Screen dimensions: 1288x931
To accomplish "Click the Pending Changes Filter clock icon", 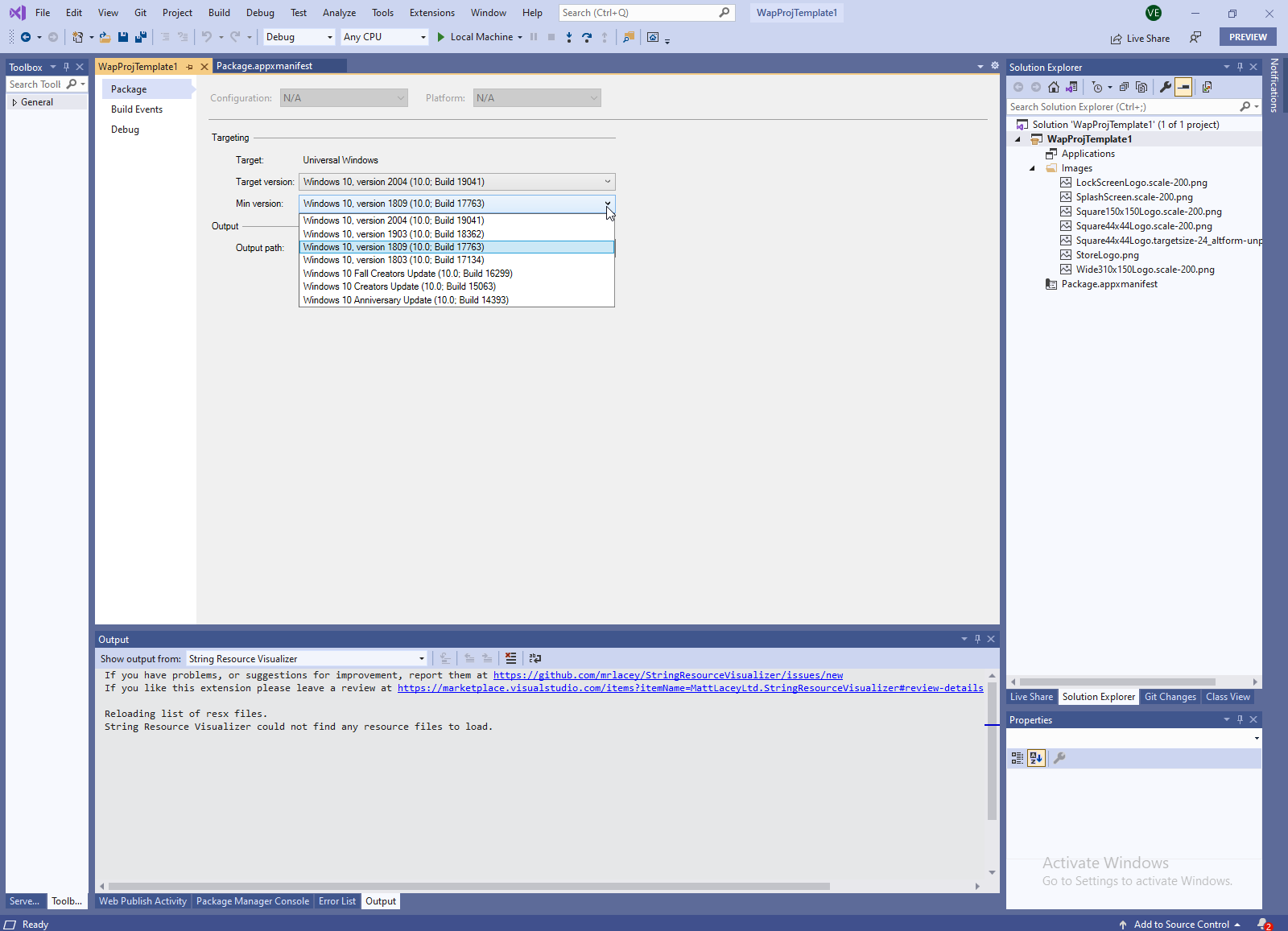I will (x=1097, y=87).
